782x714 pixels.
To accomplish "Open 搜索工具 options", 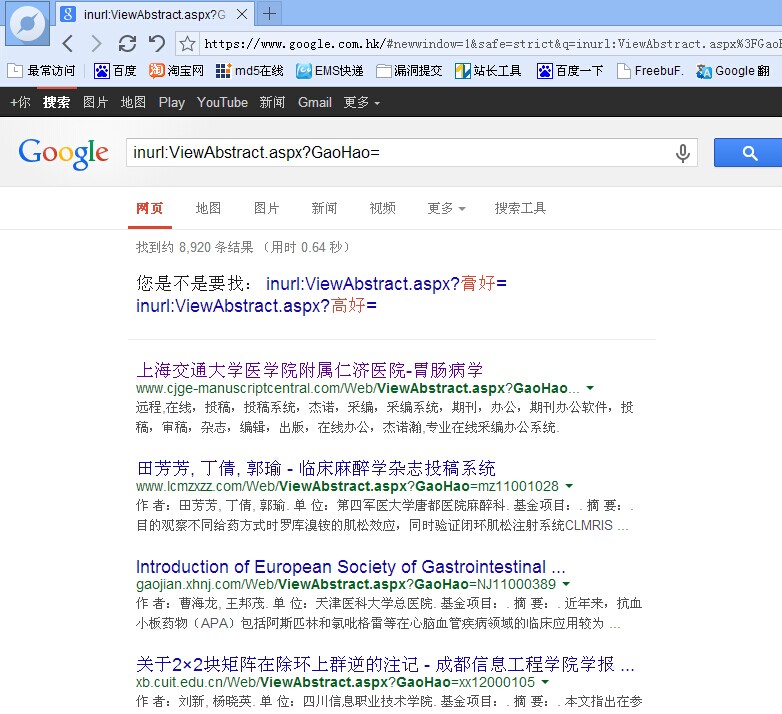I will (x=520, y=208).
